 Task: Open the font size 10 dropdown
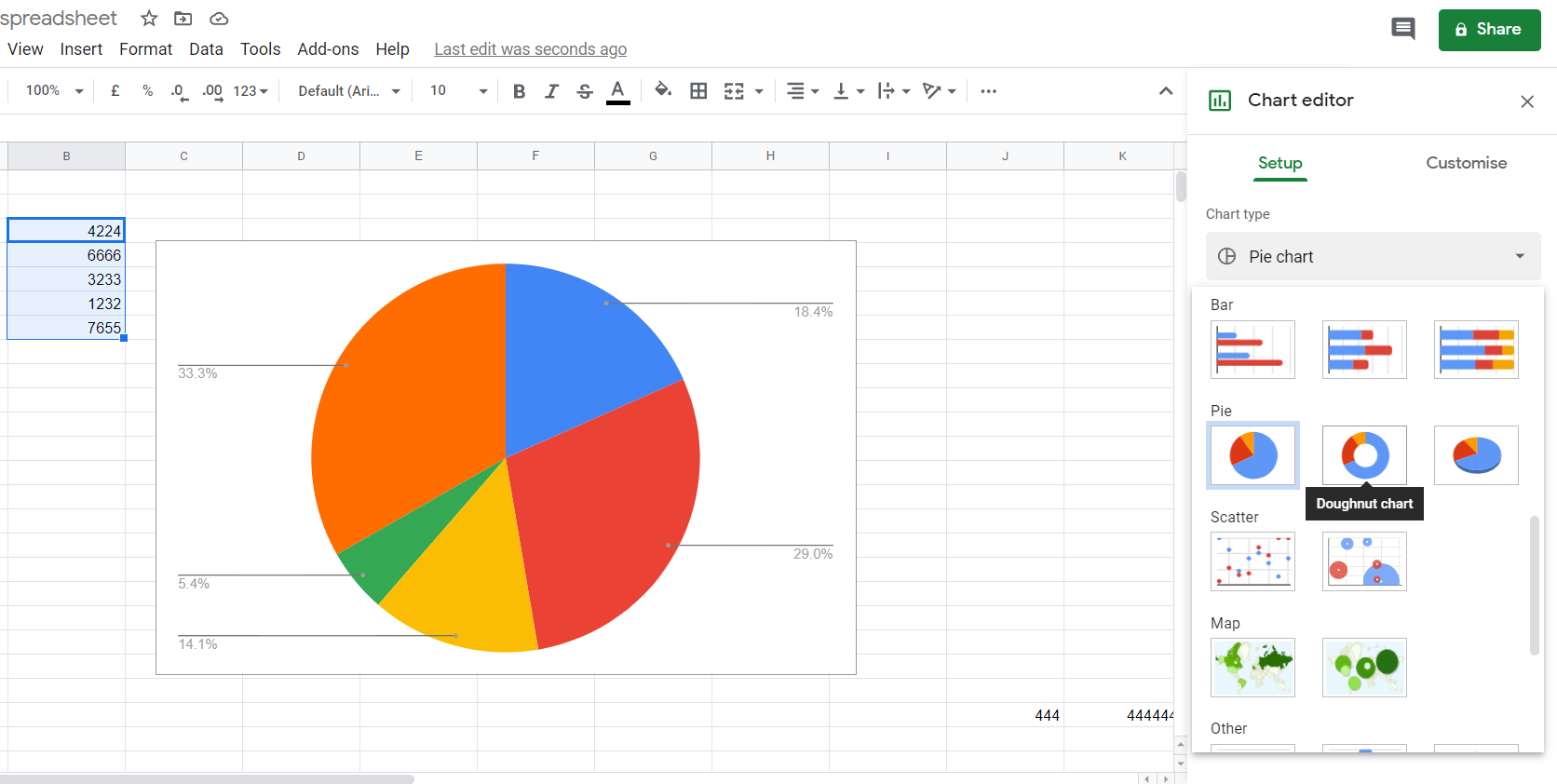[x=458, y=91]
